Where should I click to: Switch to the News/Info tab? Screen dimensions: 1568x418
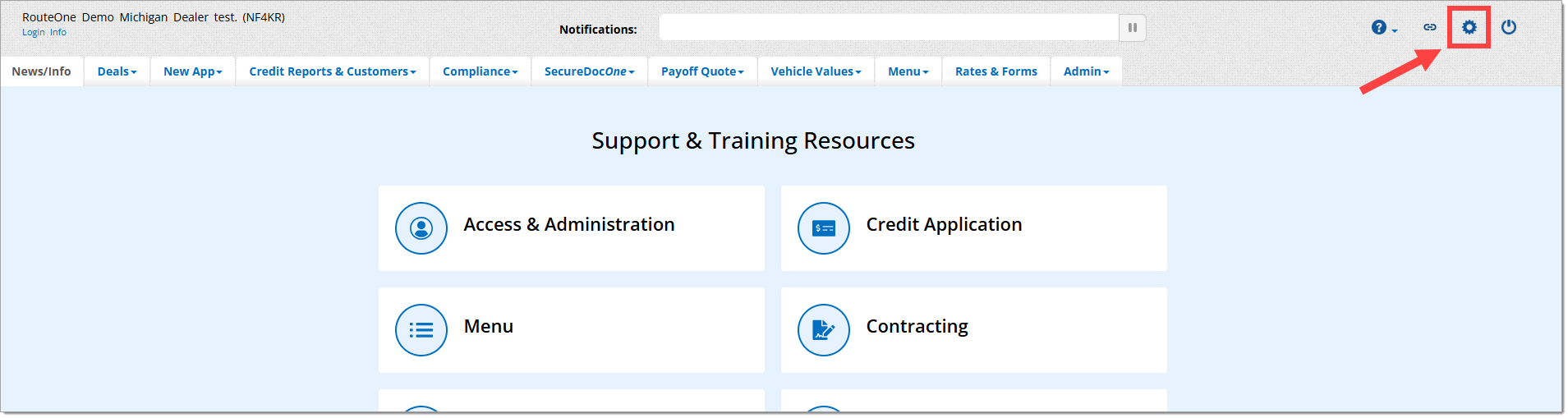click(x=41, y=71)
